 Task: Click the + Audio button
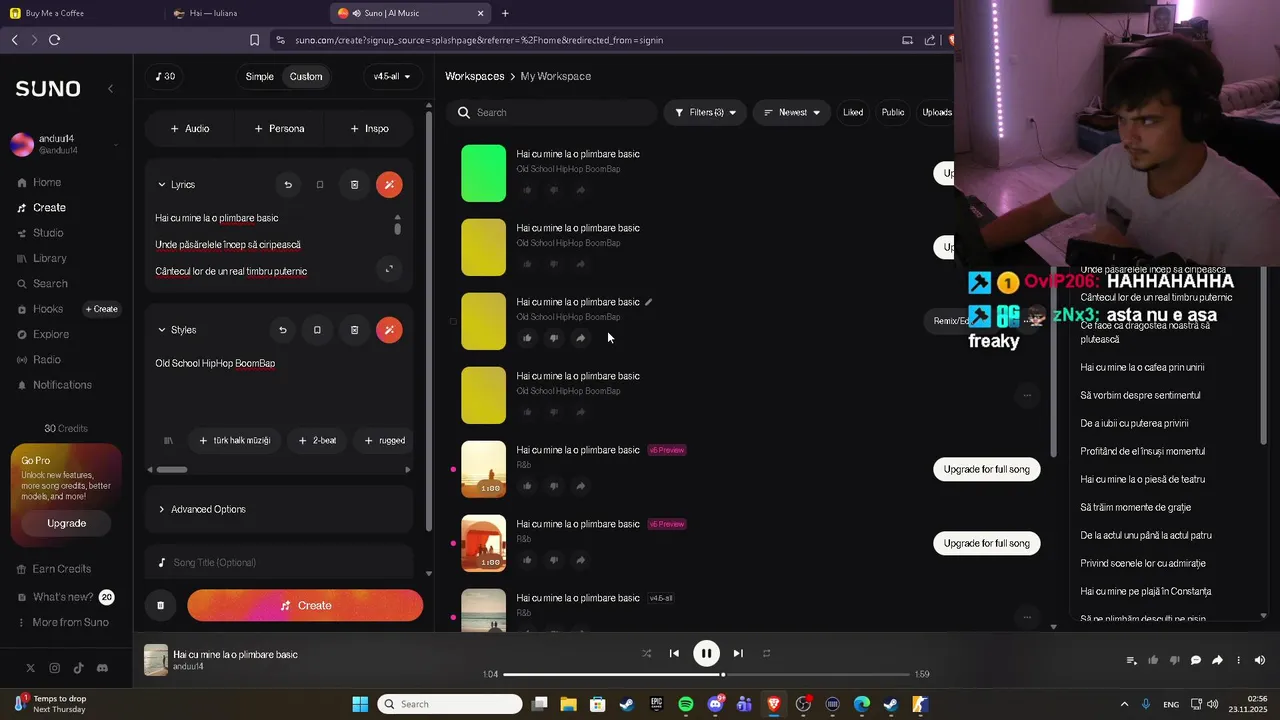coord(190,129)
